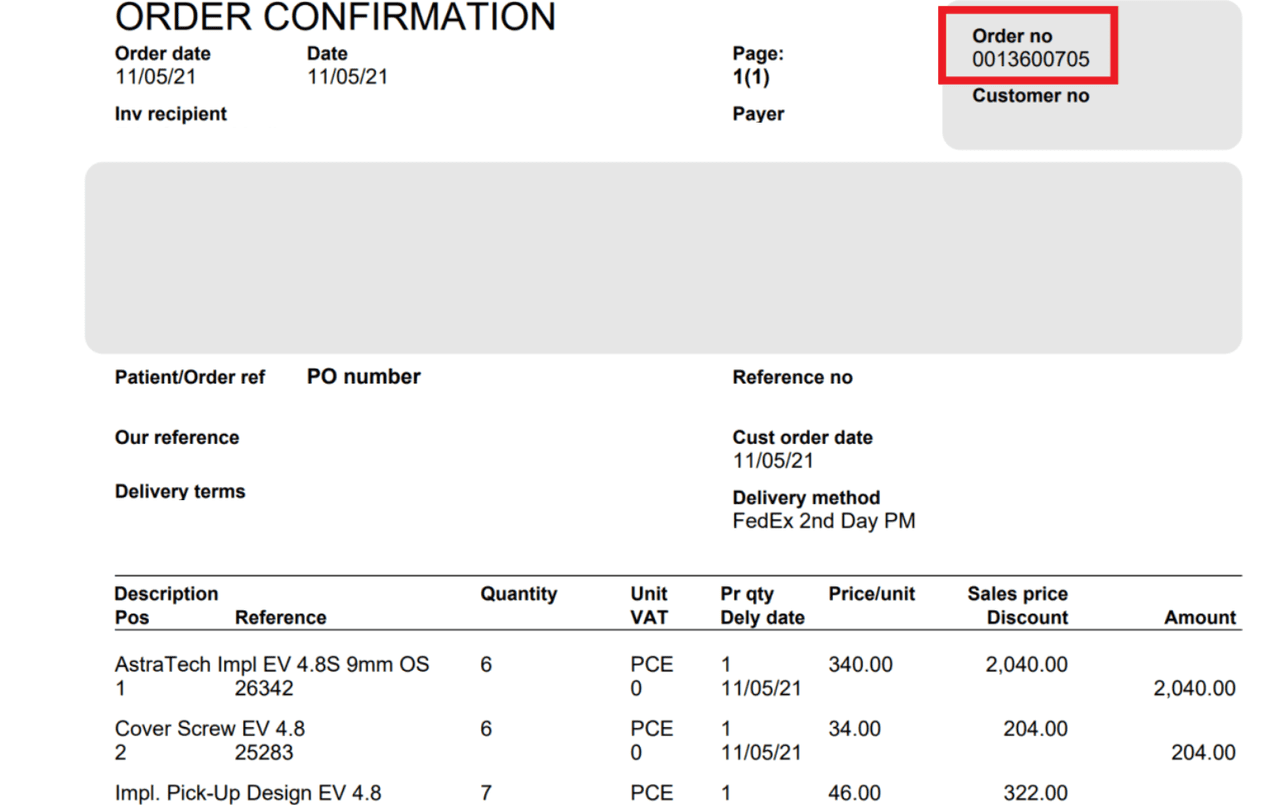Click the Reference no label

coord(792,377)
